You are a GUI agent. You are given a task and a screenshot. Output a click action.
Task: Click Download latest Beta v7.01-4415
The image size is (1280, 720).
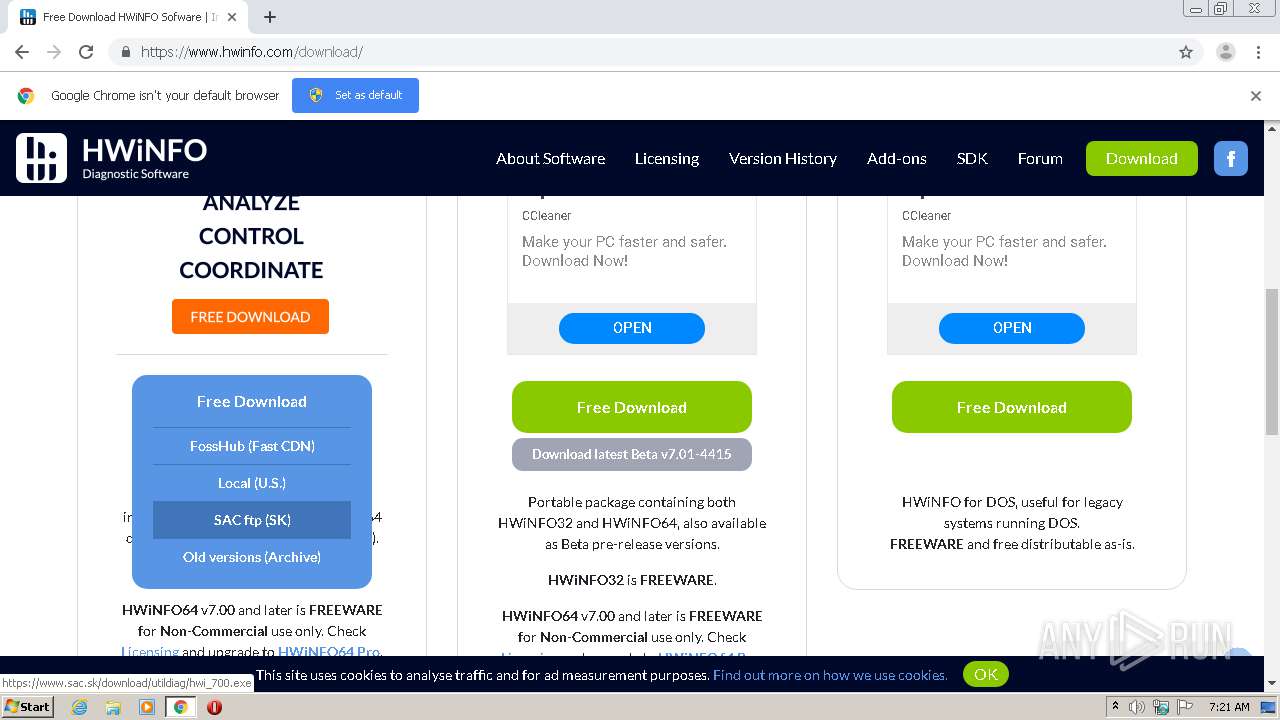coord(631,454)
